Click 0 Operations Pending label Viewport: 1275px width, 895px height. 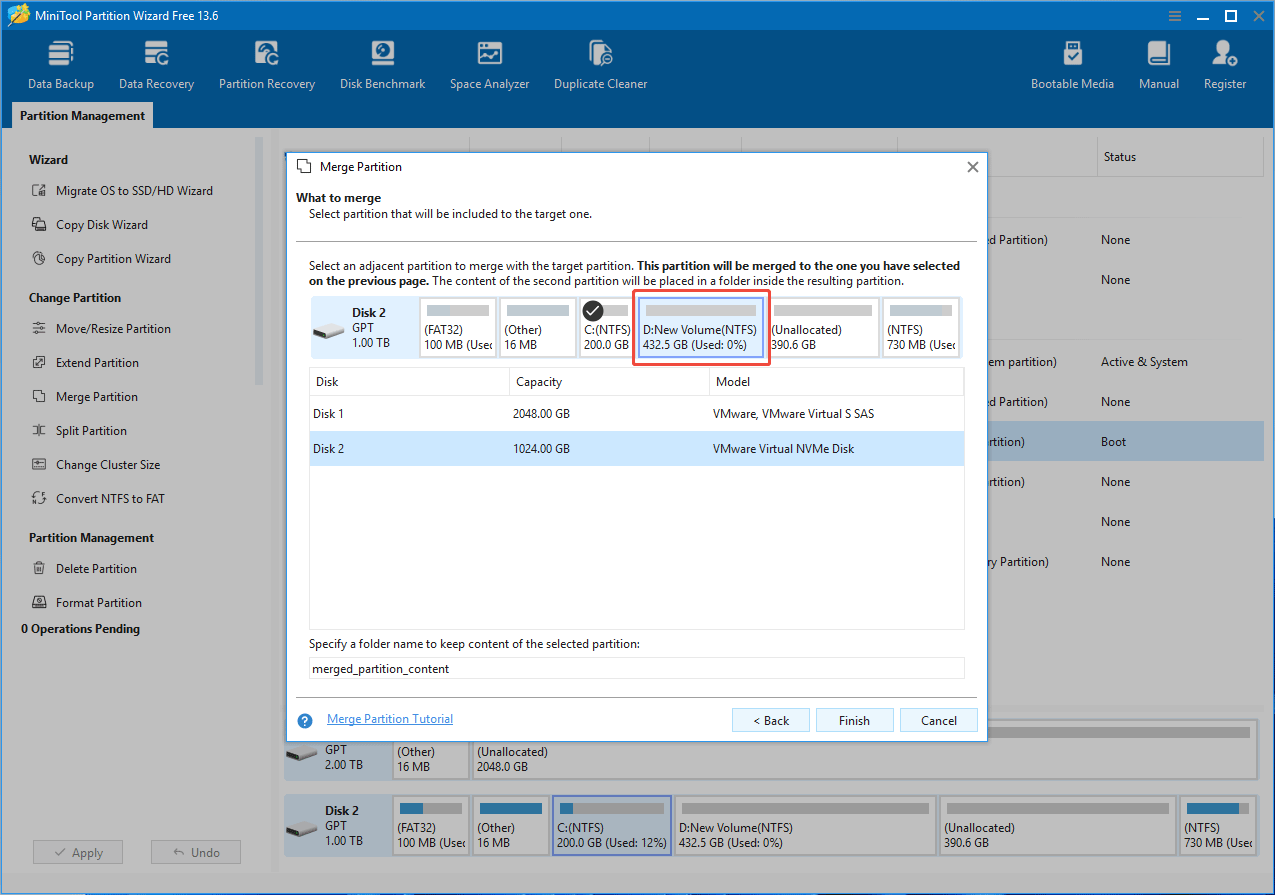80,629
